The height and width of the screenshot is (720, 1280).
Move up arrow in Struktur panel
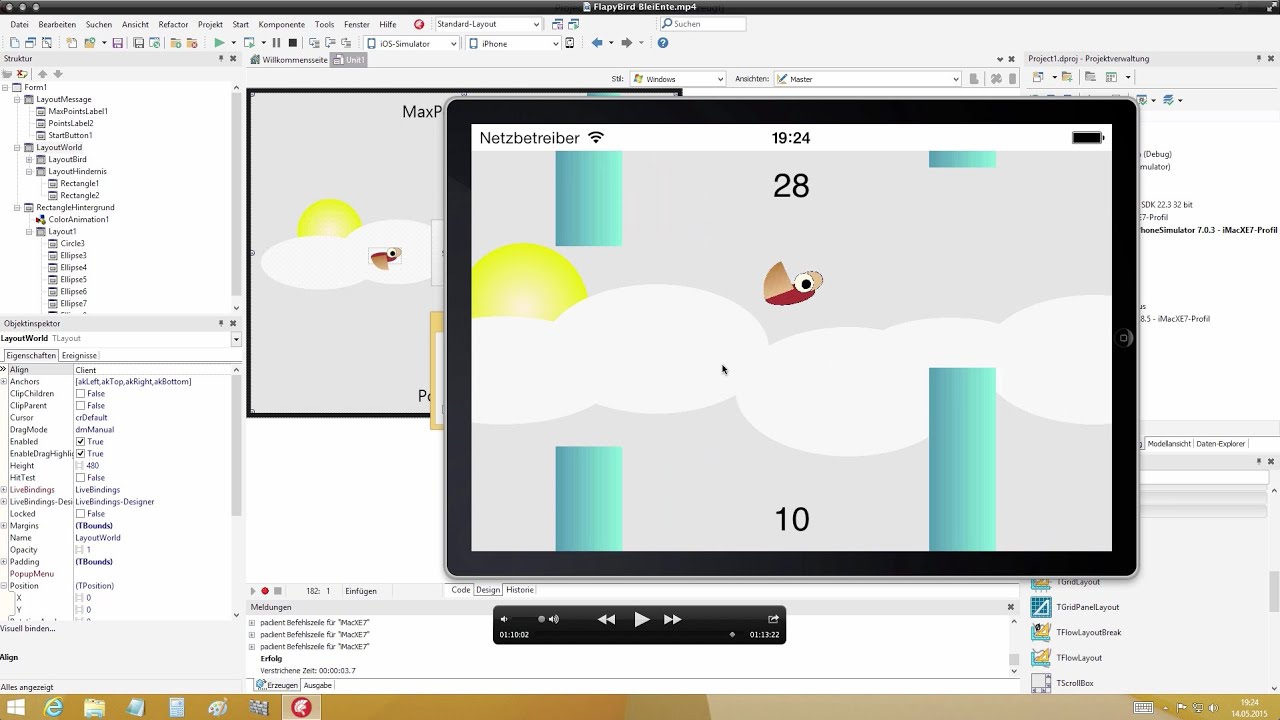coord(42,74)
